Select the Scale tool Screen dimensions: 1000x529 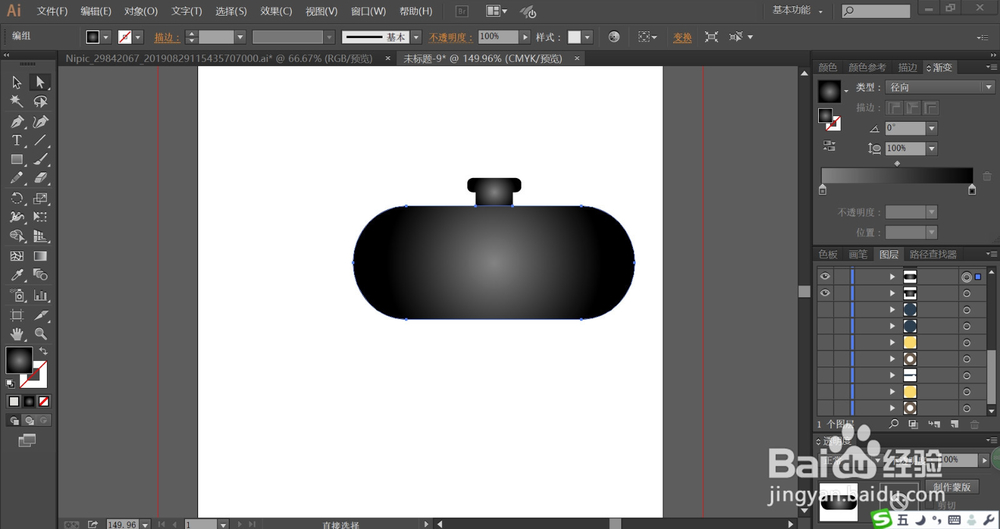(40, 198)
